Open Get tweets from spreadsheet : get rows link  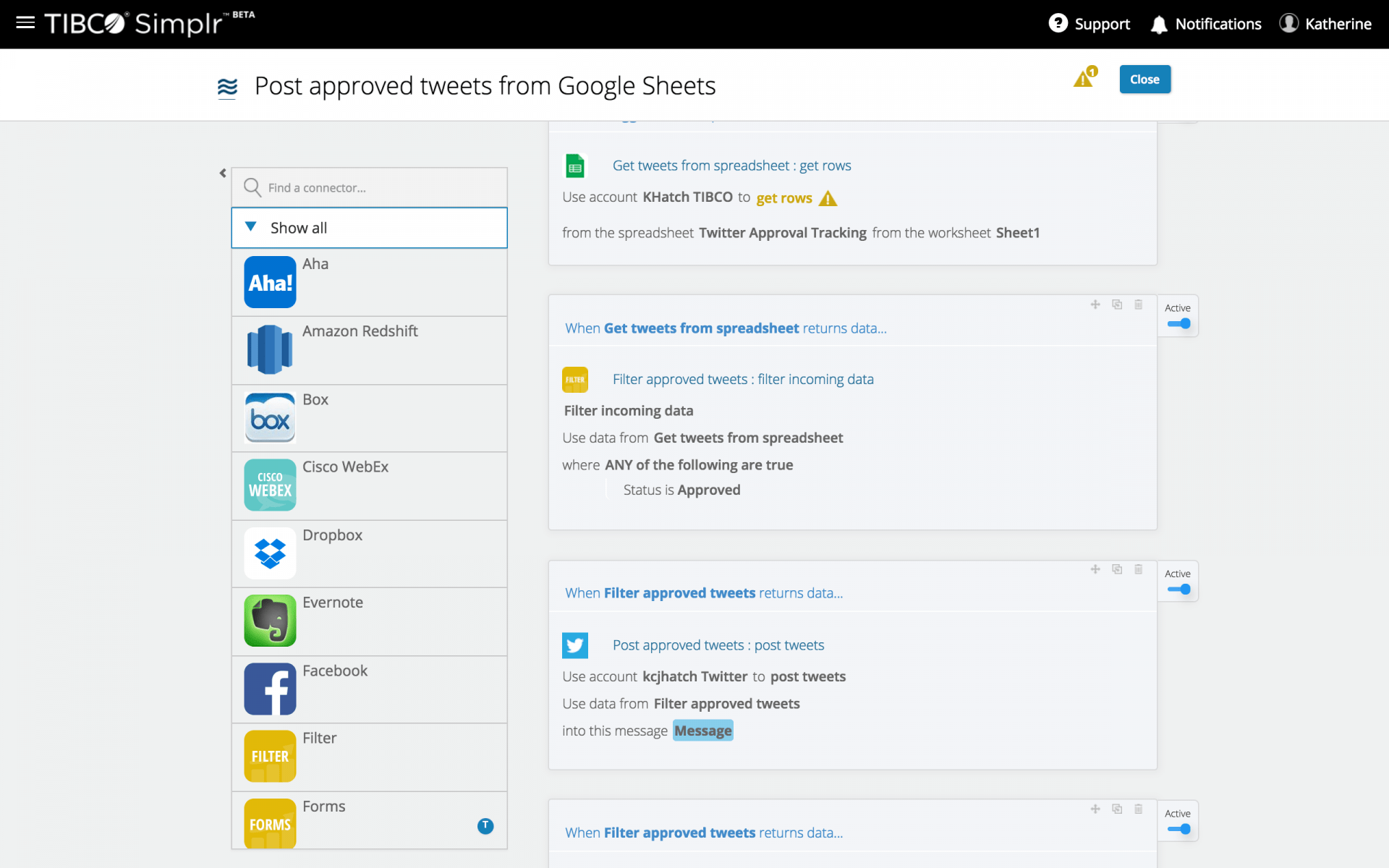(x=731, y=165)
